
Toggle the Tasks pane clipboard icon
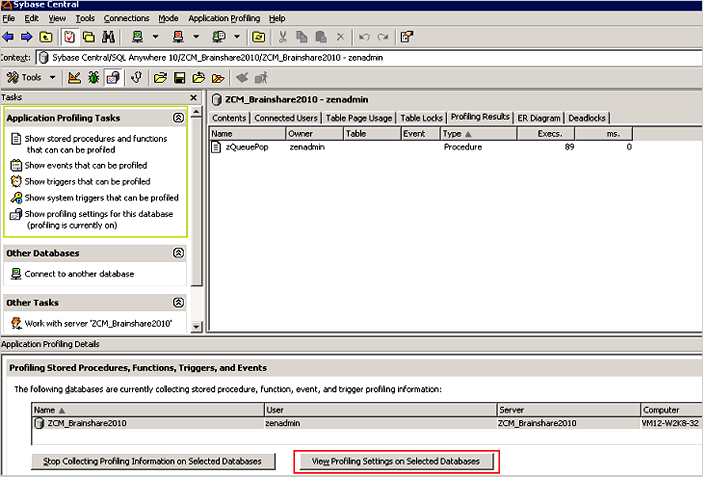69,37
